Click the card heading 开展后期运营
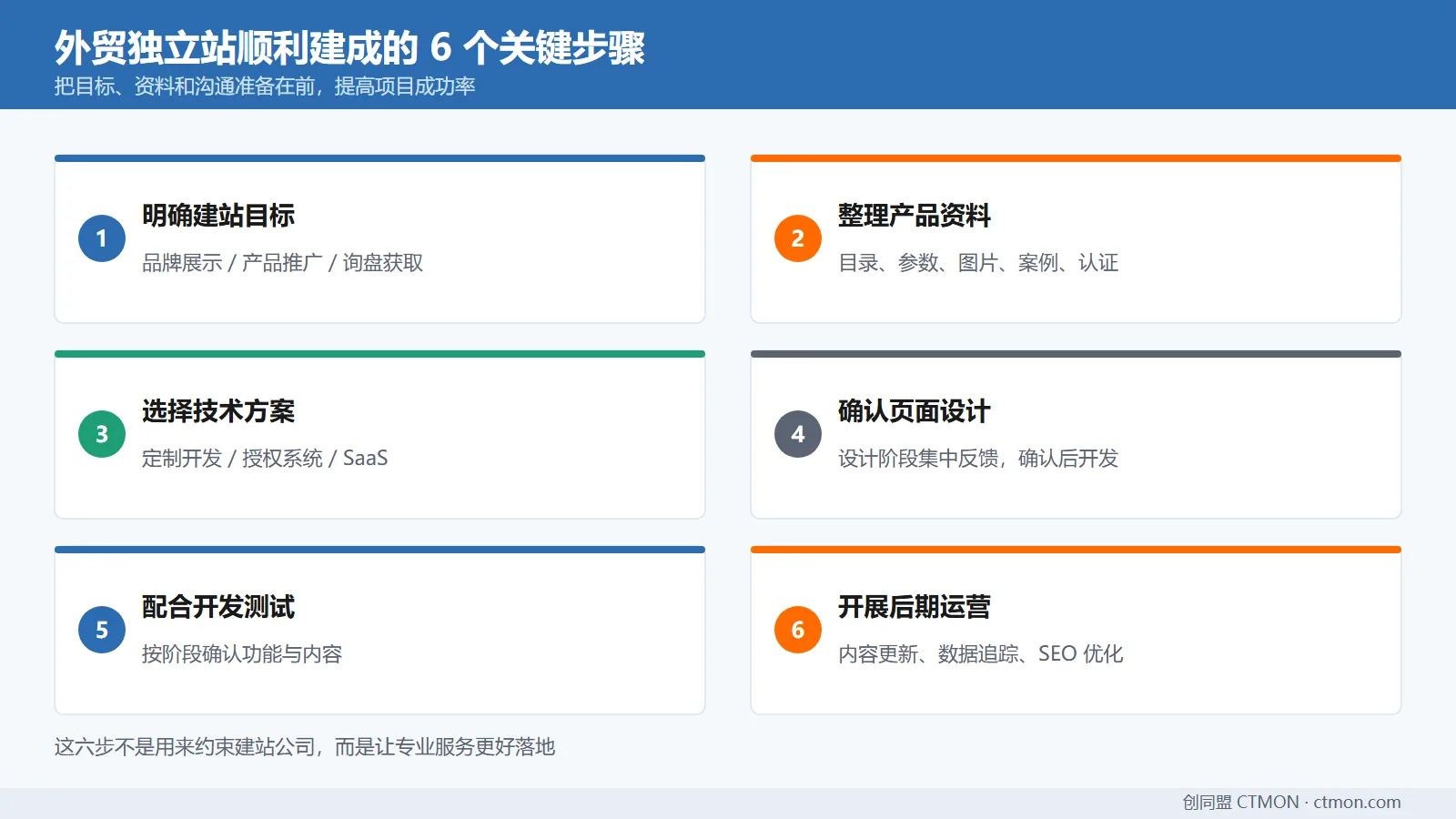The width and height of the screenshot is (1456, 819). [x=915, y=607]
